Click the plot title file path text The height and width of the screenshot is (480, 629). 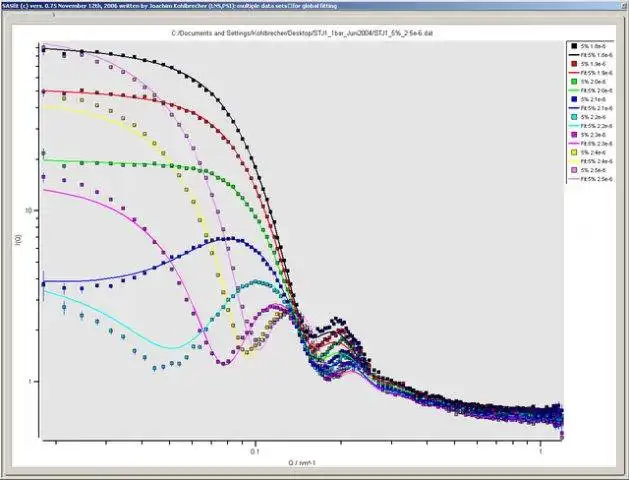(302, 33)
